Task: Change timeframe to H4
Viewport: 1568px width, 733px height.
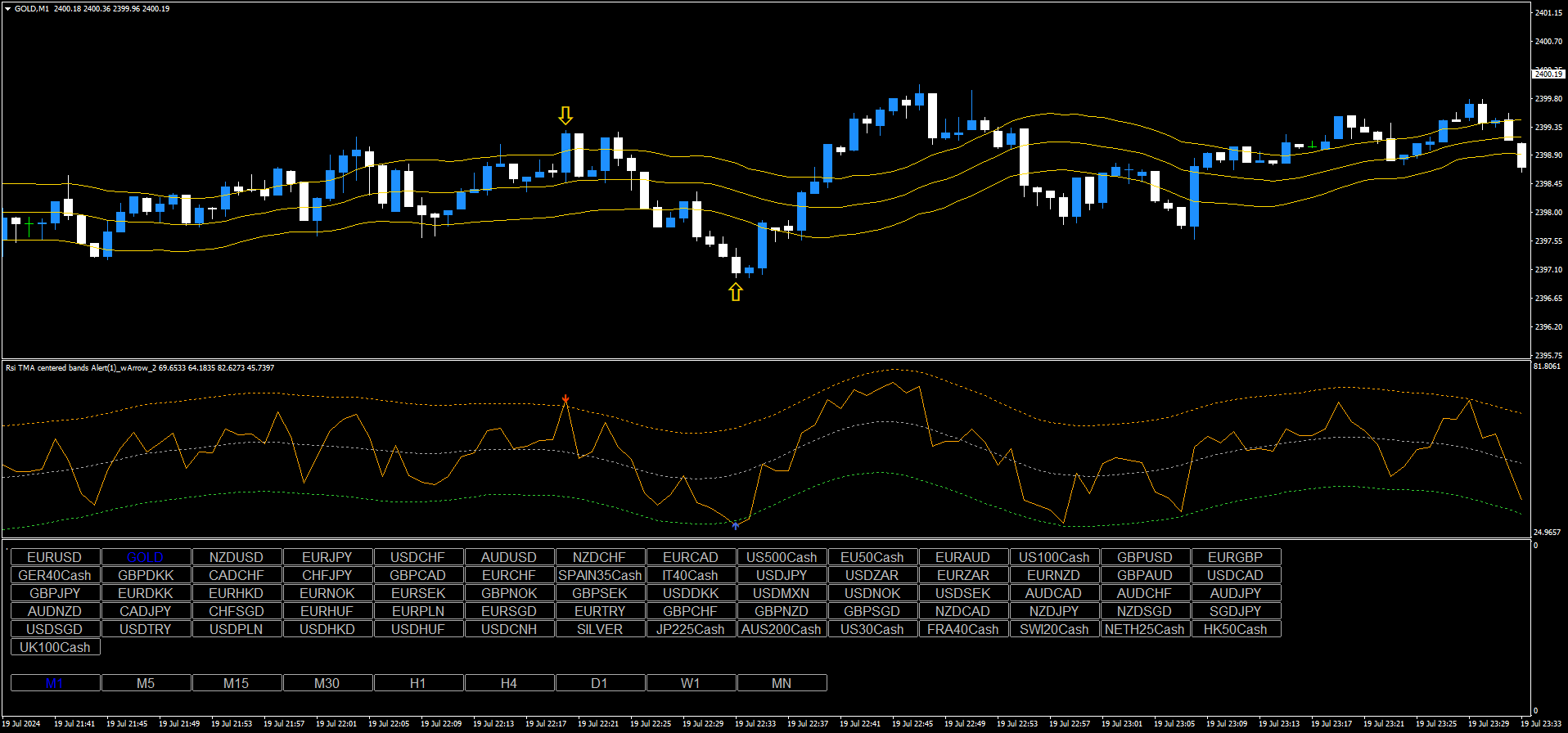Action: 509,683
